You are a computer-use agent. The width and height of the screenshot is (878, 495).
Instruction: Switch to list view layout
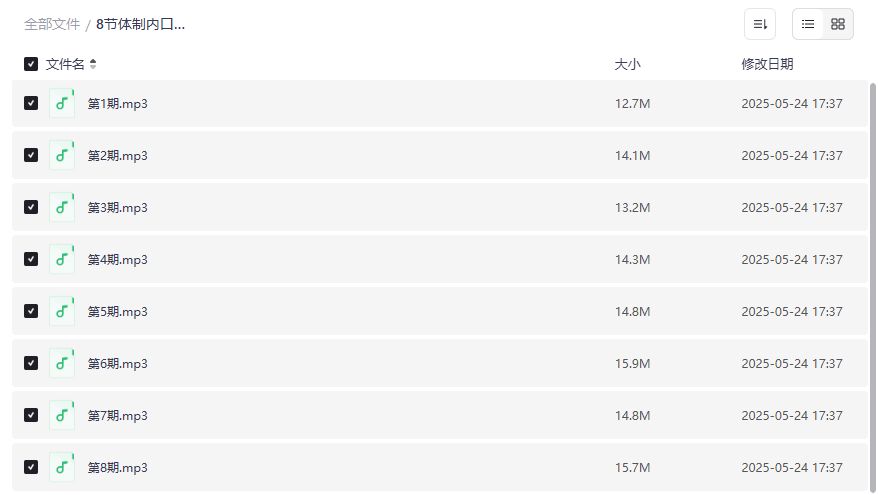click(808, 24)
